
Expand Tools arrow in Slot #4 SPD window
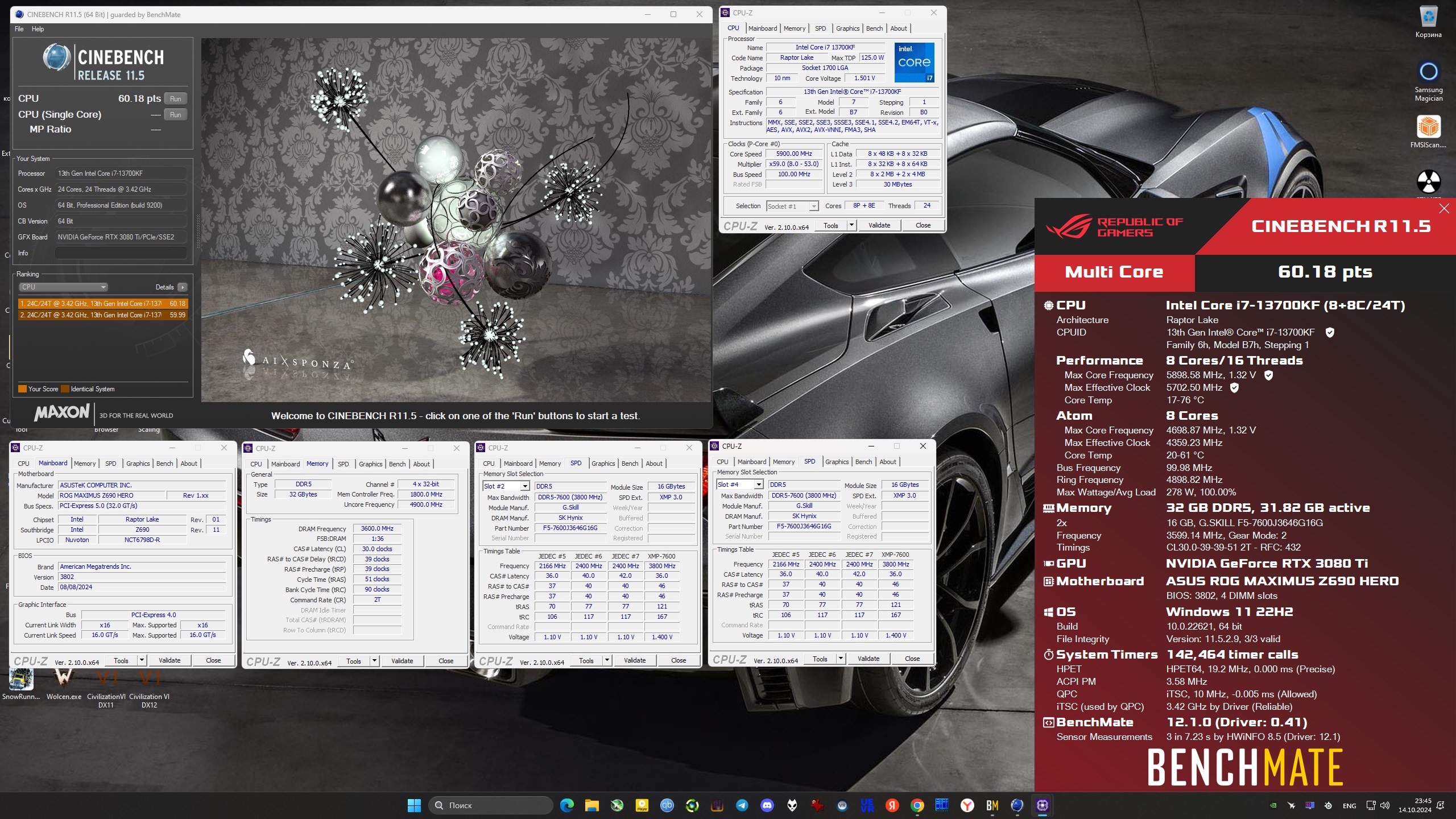point(841,659)
